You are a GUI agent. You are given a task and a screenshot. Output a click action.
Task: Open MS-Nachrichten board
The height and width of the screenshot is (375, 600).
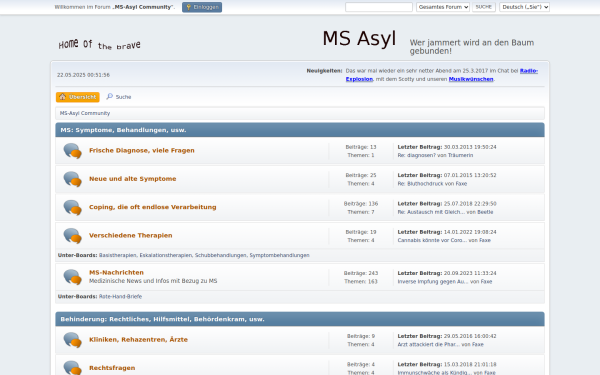116,272
